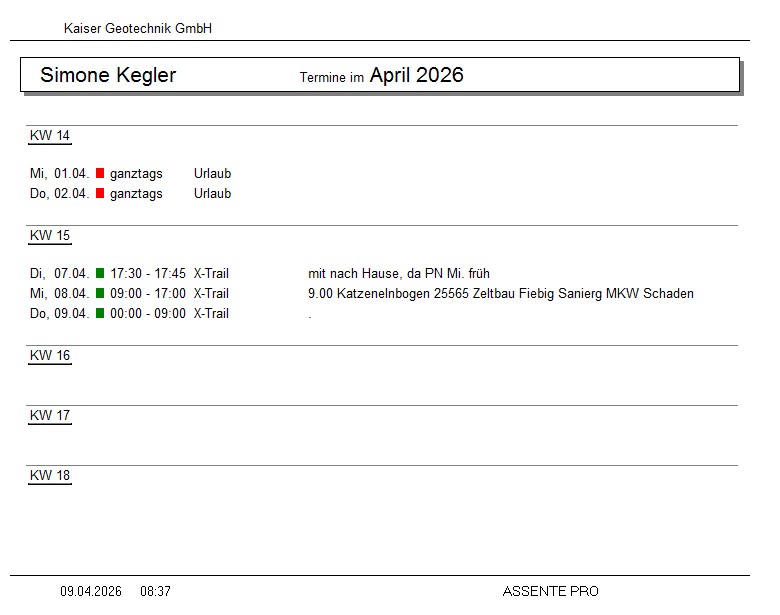Click the red marker for Mi, 01.04.
The height and width of the screenshot is (615, 780).
[100, 174]
